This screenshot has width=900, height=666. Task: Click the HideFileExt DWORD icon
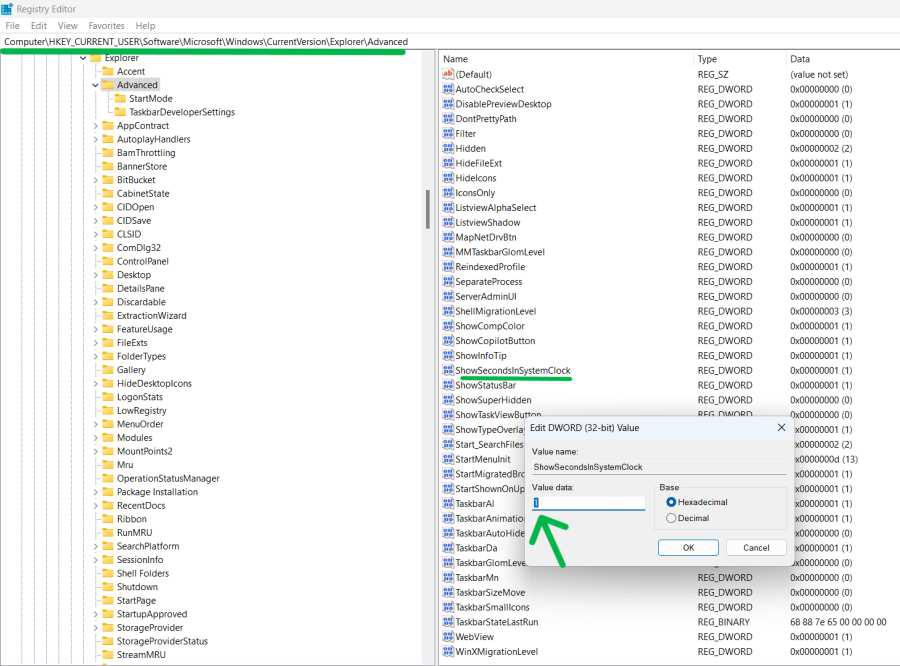pos(448,163)
